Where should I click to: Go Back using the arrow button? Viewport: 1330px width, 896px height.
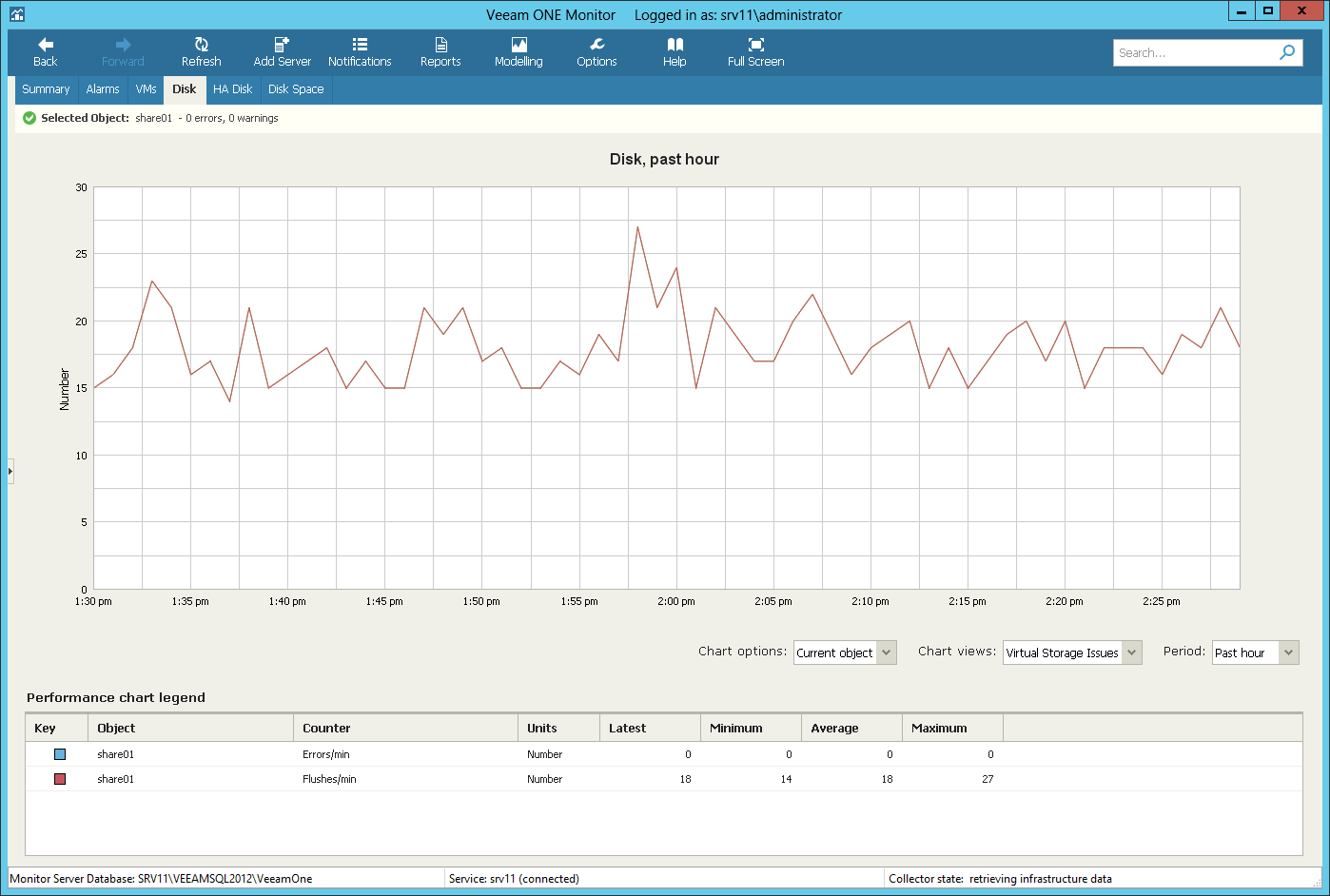coord(45,52)
